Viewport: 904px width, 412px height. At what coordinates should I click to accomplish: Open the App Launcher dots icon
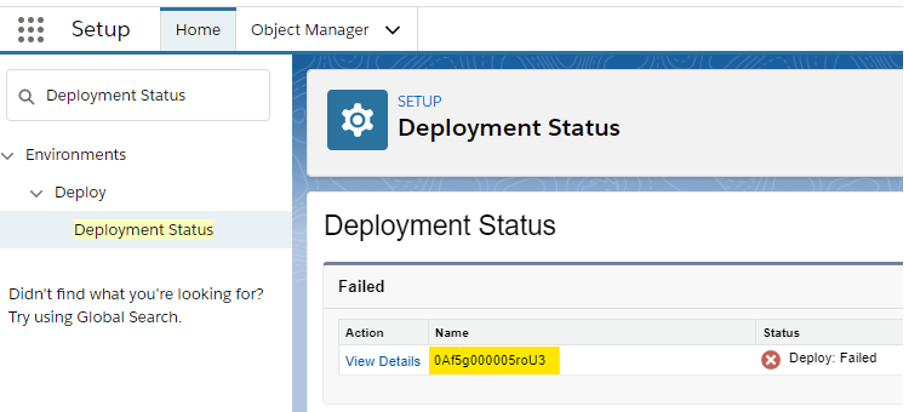(x=31, y=29)
